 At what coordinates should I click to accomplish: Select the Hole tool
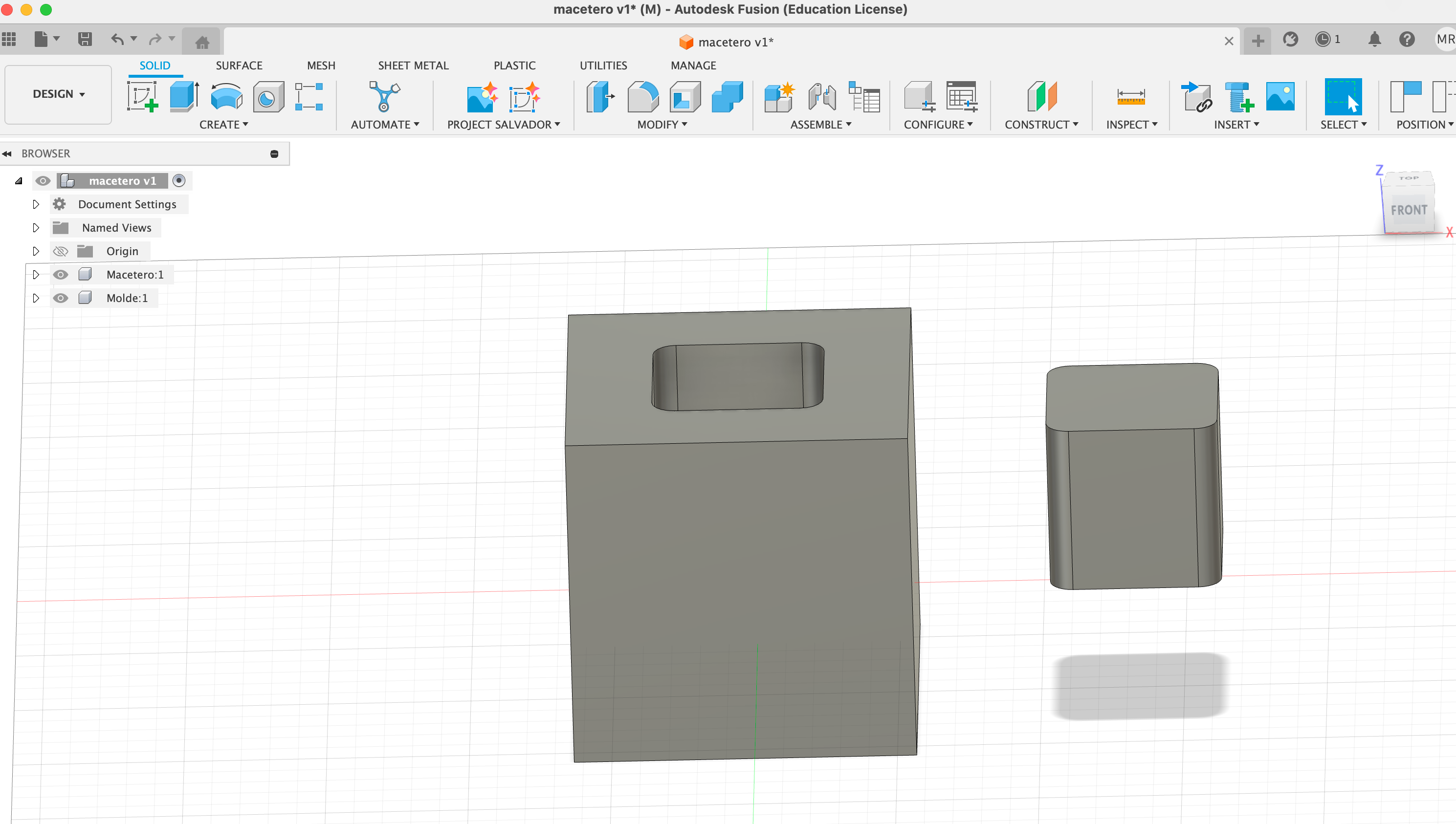click(x=268, y=97)
